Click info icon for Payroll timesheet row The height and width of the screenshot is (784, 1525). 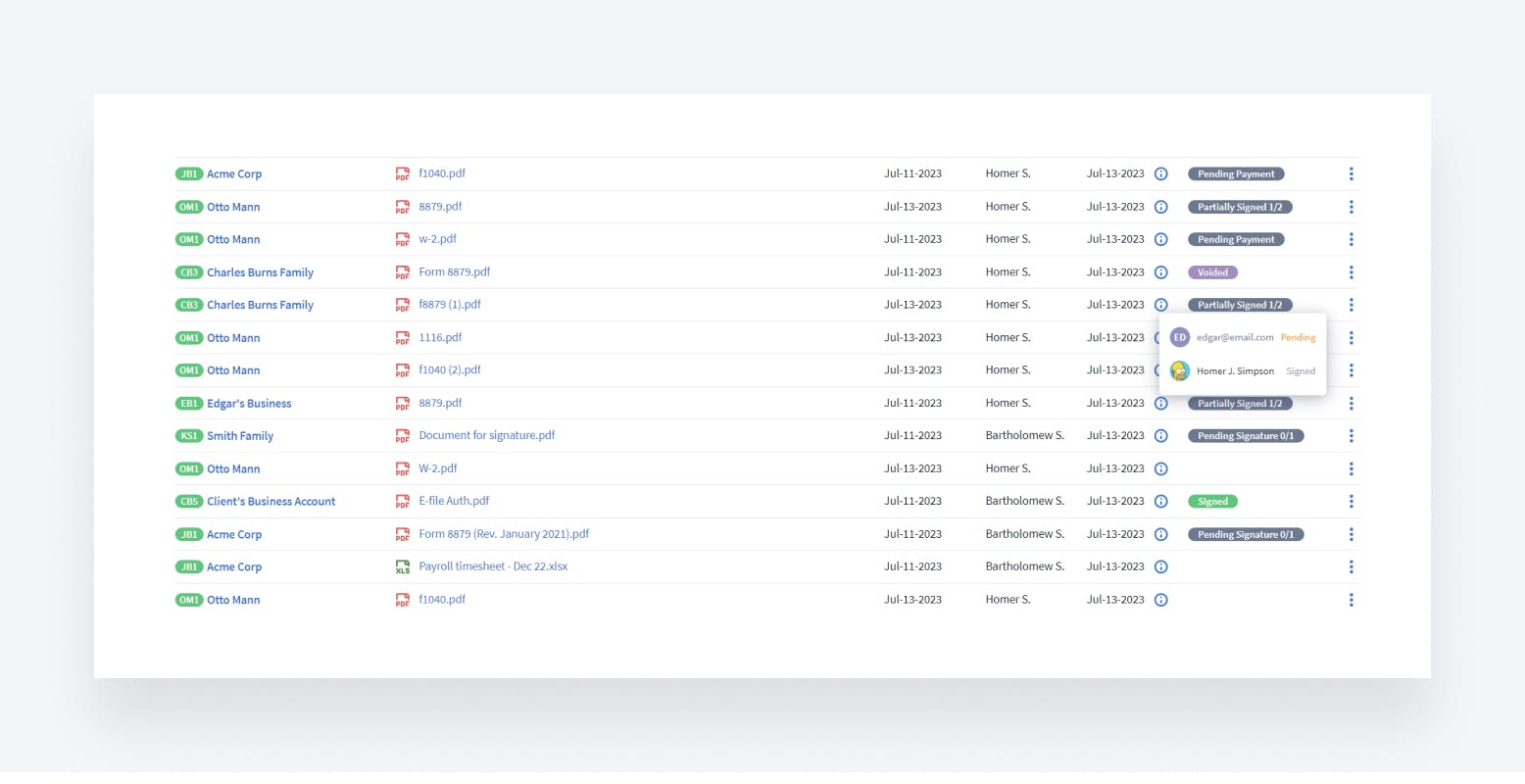[x=1160, y=567]
